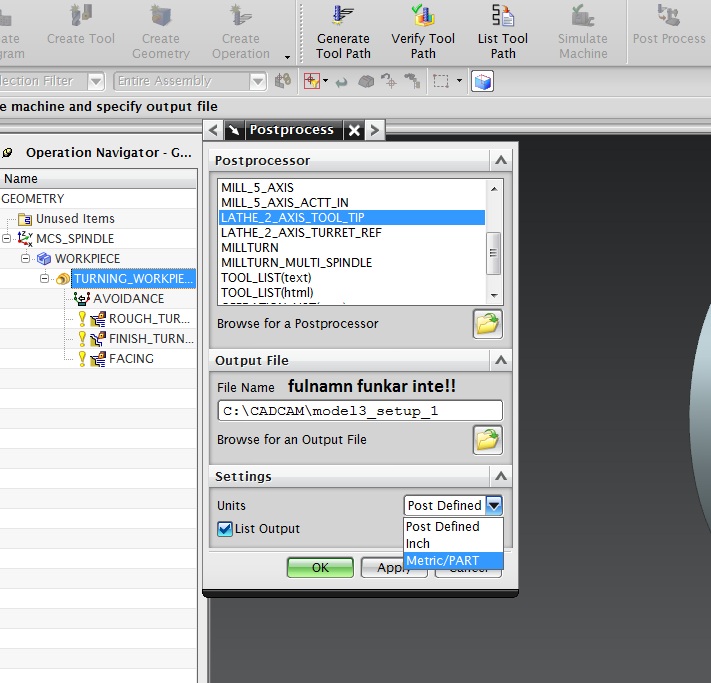Viewport: 711px width, 683px height.
Task: Open the Create Operation toolbar options arrow
Action: (x=287, y=57)
